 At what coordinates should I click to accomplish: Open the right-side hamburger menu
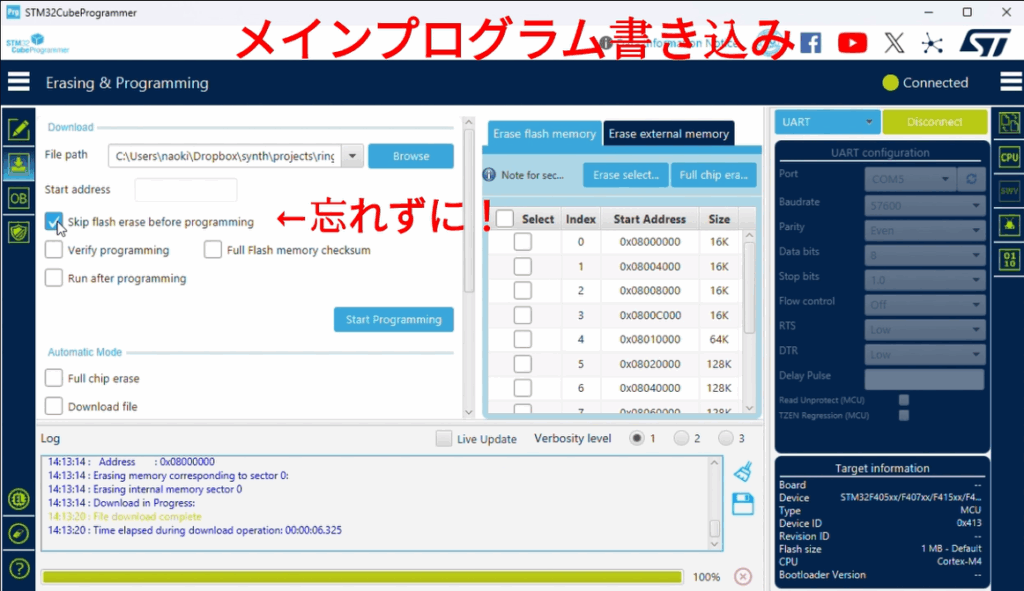coord(1010,82)
